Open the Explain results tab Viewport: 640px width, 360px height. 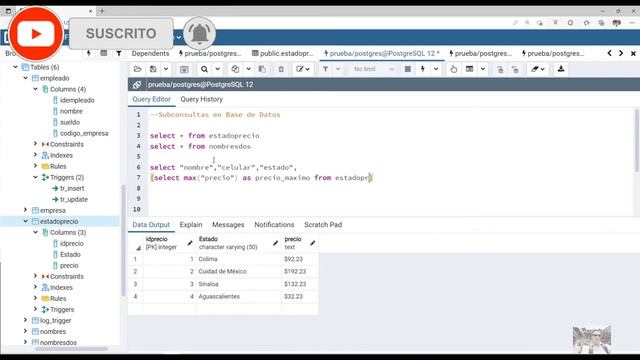click(191, 224)
